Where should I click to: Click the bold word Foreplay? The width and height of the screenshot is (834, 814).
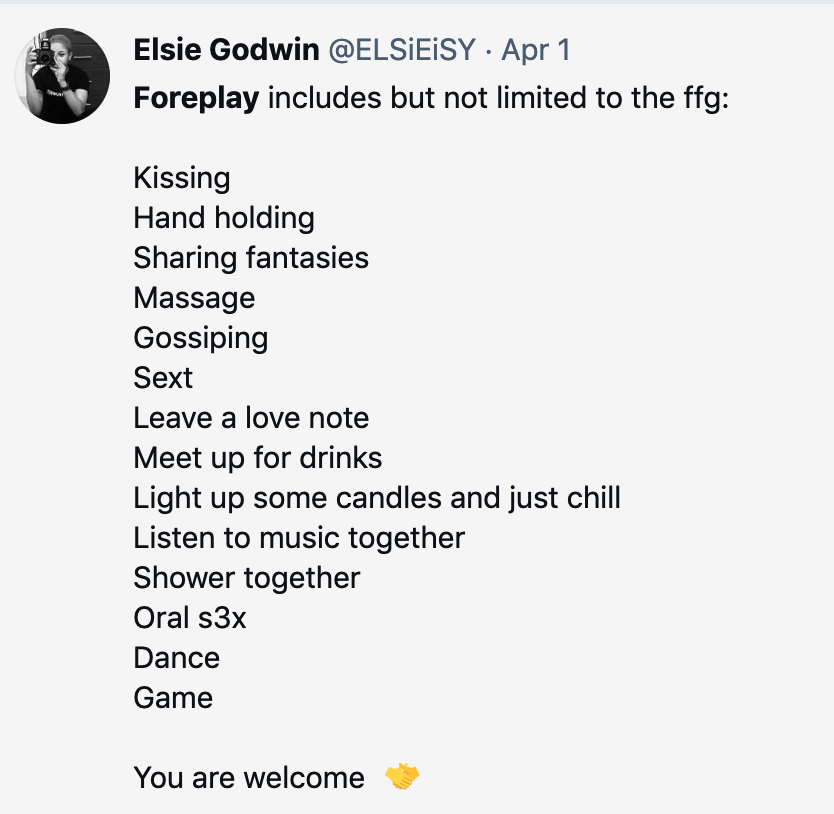point(196,99)
